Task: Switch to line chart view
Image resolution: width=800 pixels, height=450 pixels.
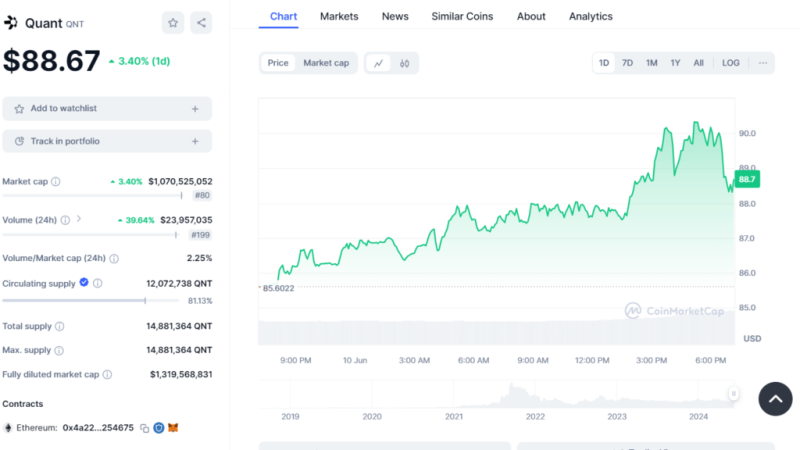Action: click(378, 63)
